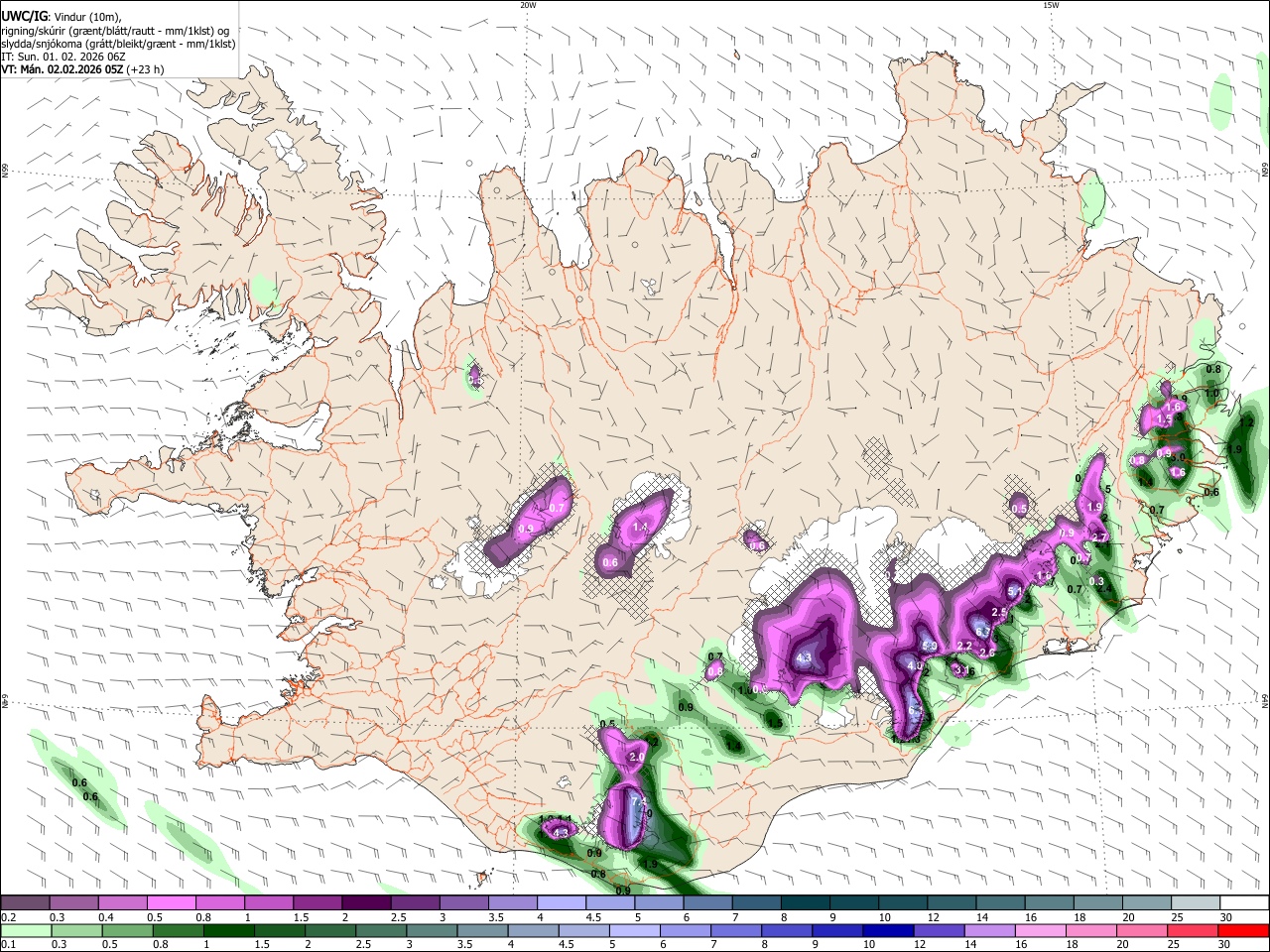Viewport: 1270px width, 952px height.
Task: Select lower legend bright red swatch starting at 30
Action: tap(1243, 930)
